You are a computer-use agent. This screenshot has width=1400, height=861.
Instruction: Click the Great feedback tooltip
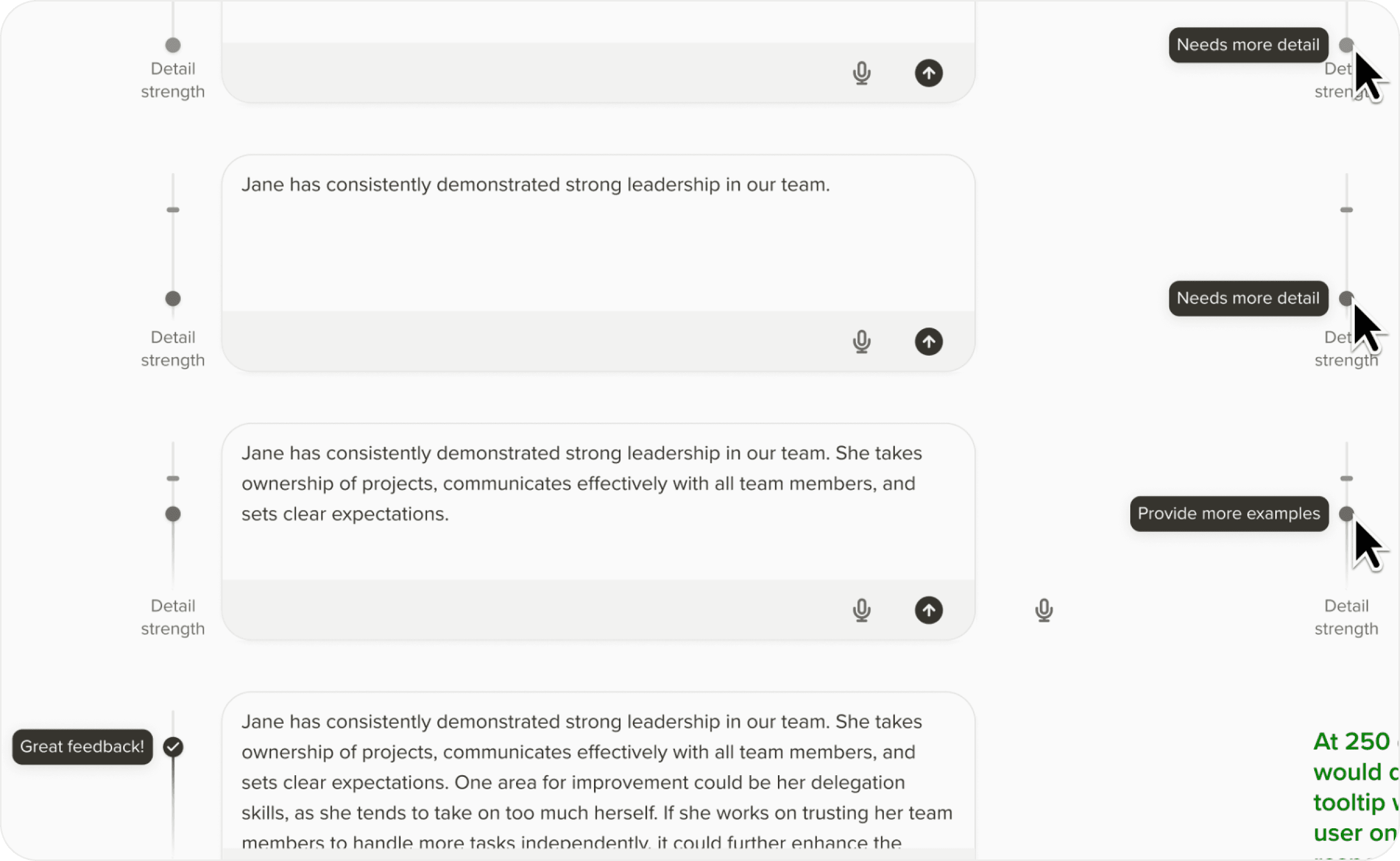click(x=82, y=747)
